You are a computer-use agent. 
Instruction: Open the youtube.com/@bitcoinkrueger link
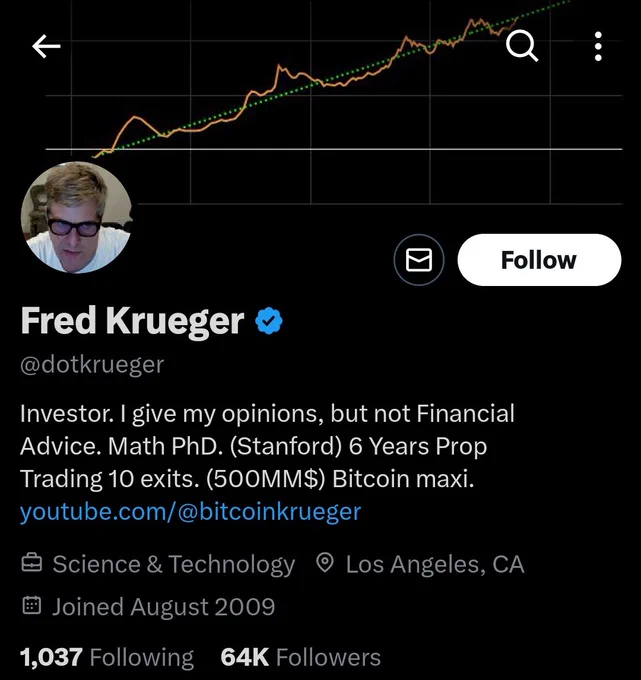tap(190, 511)
